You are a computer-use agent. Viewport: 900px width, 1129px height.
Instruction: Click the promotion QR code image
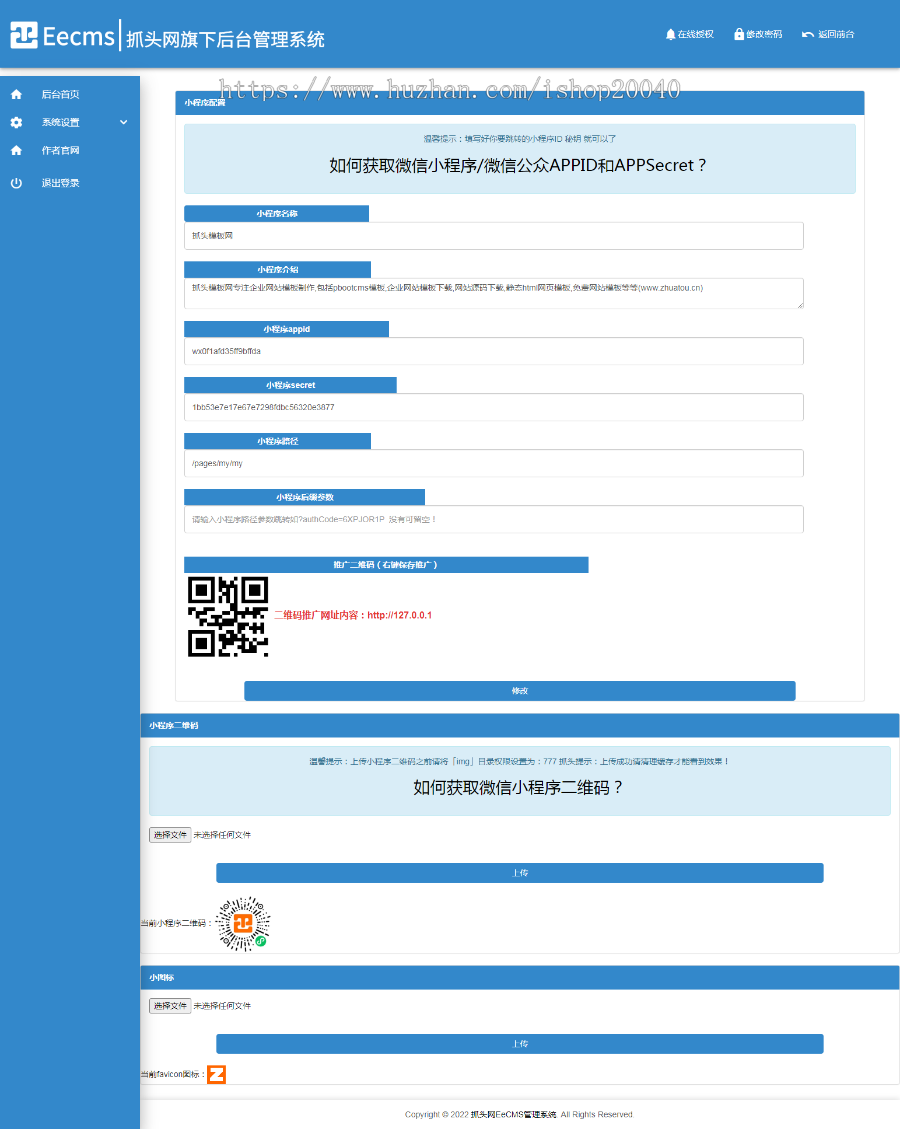tap(228, 616)
